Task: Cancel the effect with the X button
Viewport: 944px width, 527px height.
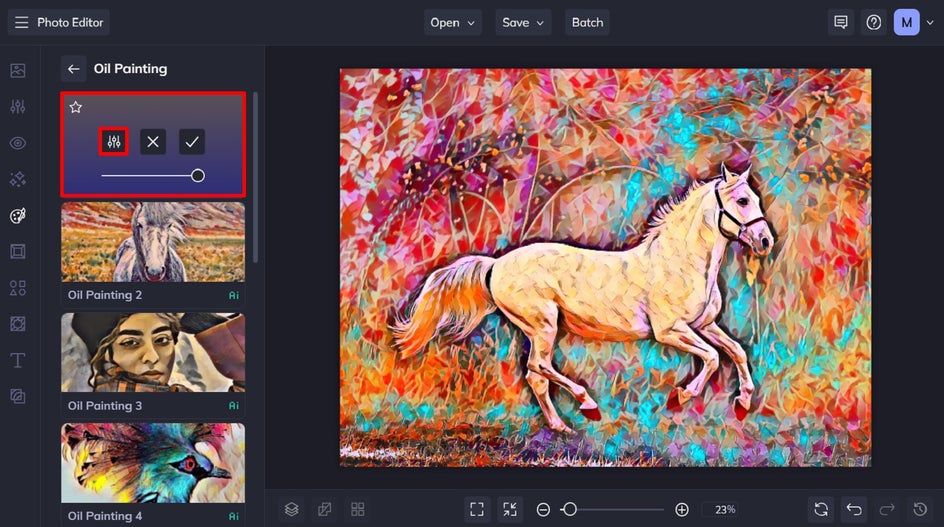Action: click(153, 142)
